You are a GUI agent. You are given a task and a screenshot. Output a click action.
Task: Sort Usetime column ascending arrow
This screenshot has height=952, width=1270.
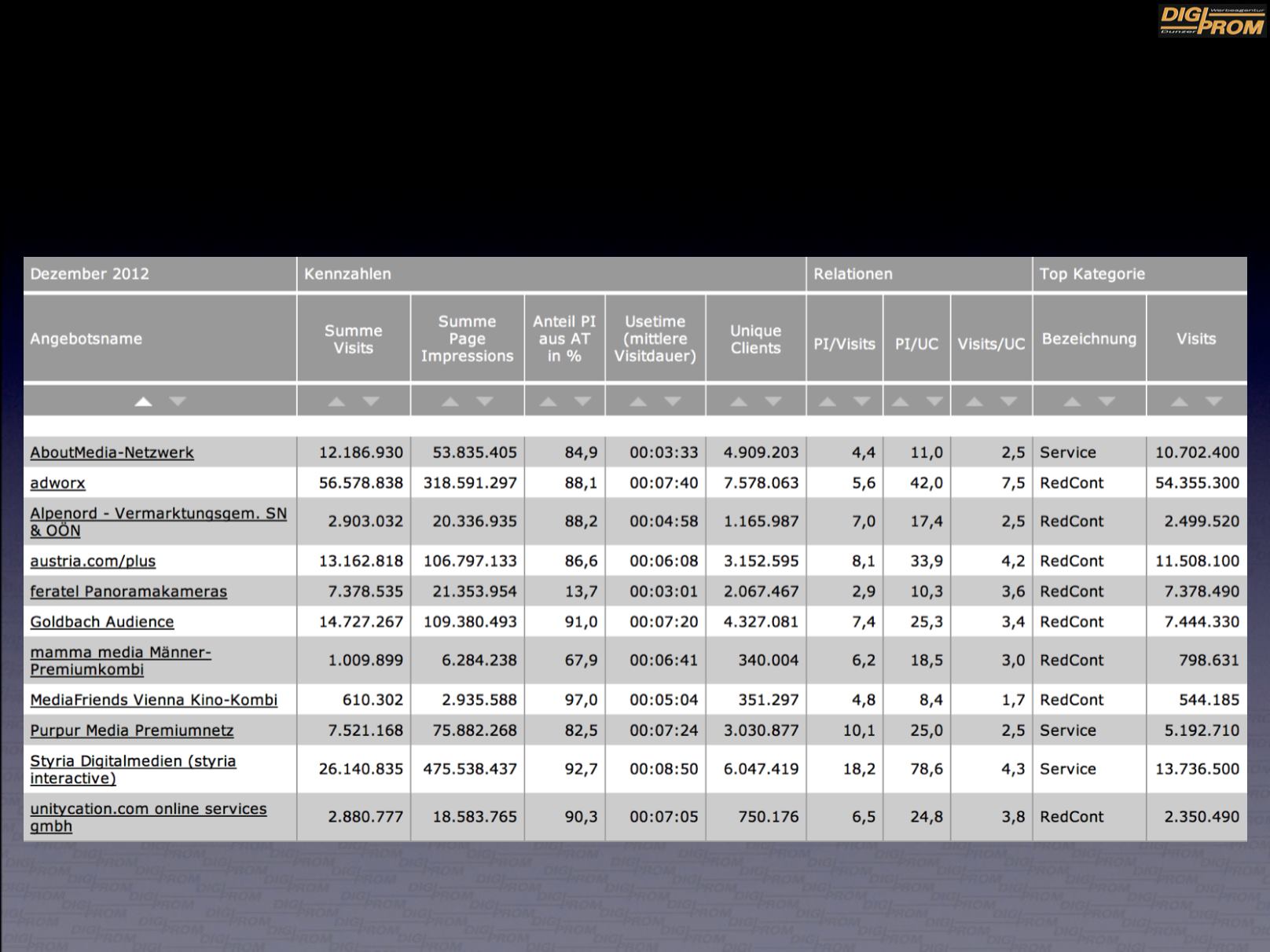tap(638, 401)
